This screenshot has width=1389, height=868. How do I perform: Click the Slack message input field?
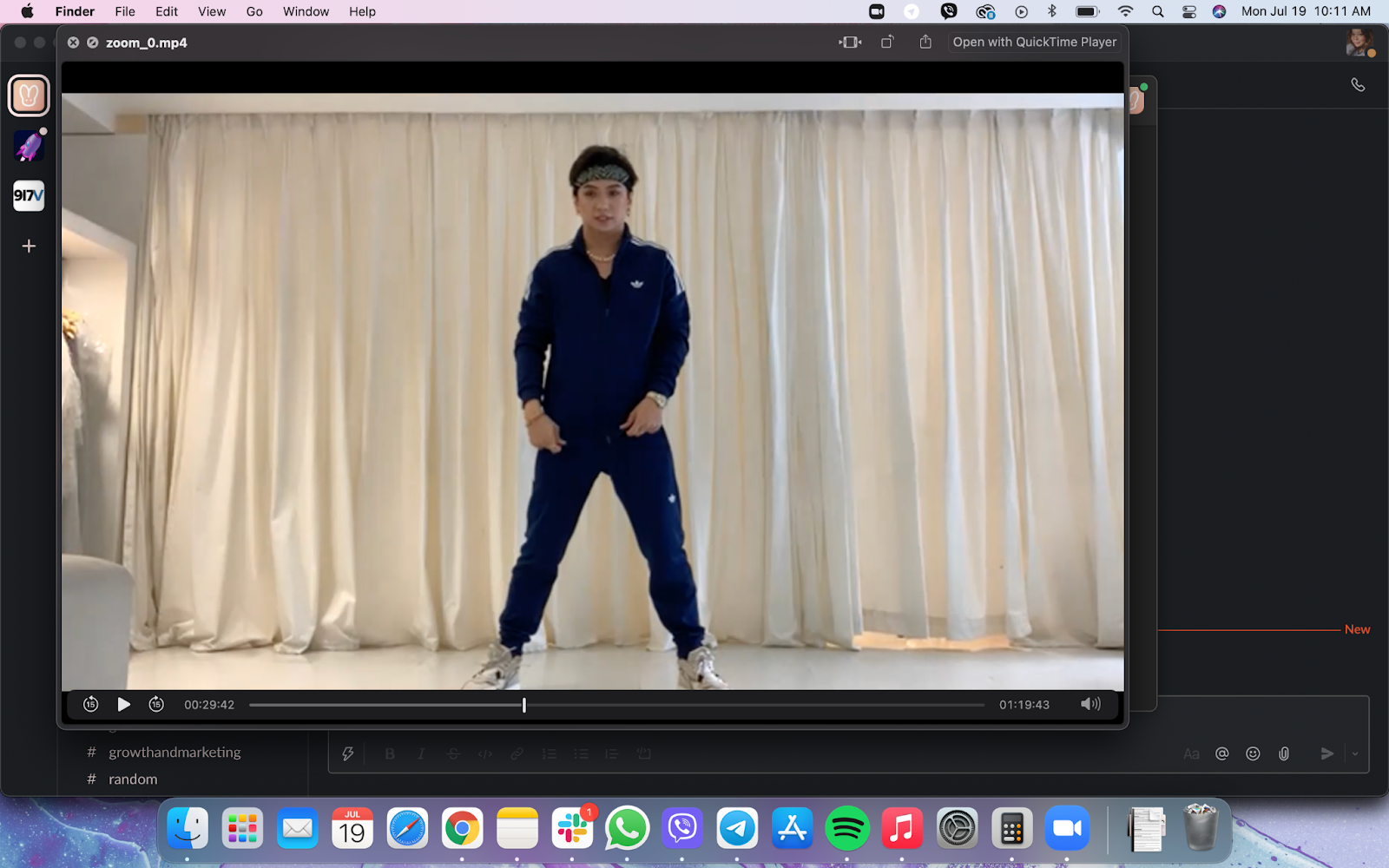pos(848,714)
